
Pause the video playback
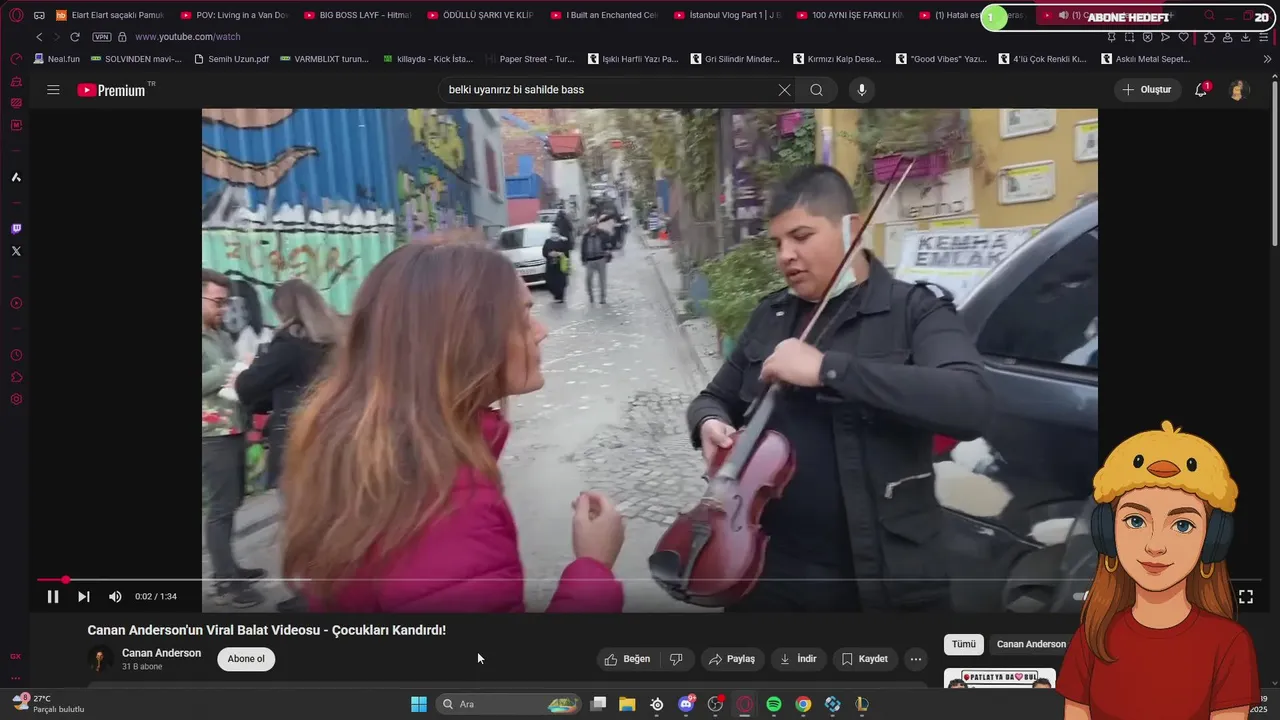pos(53,597)
